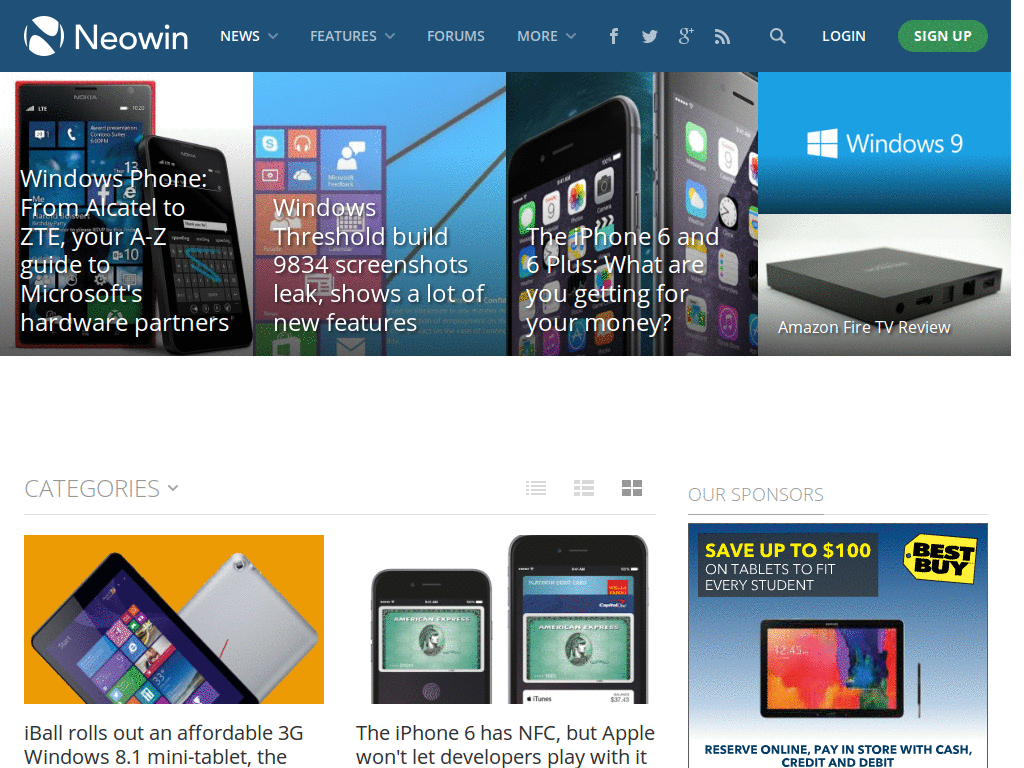Open the Amazon Fire TV Review

884,285
